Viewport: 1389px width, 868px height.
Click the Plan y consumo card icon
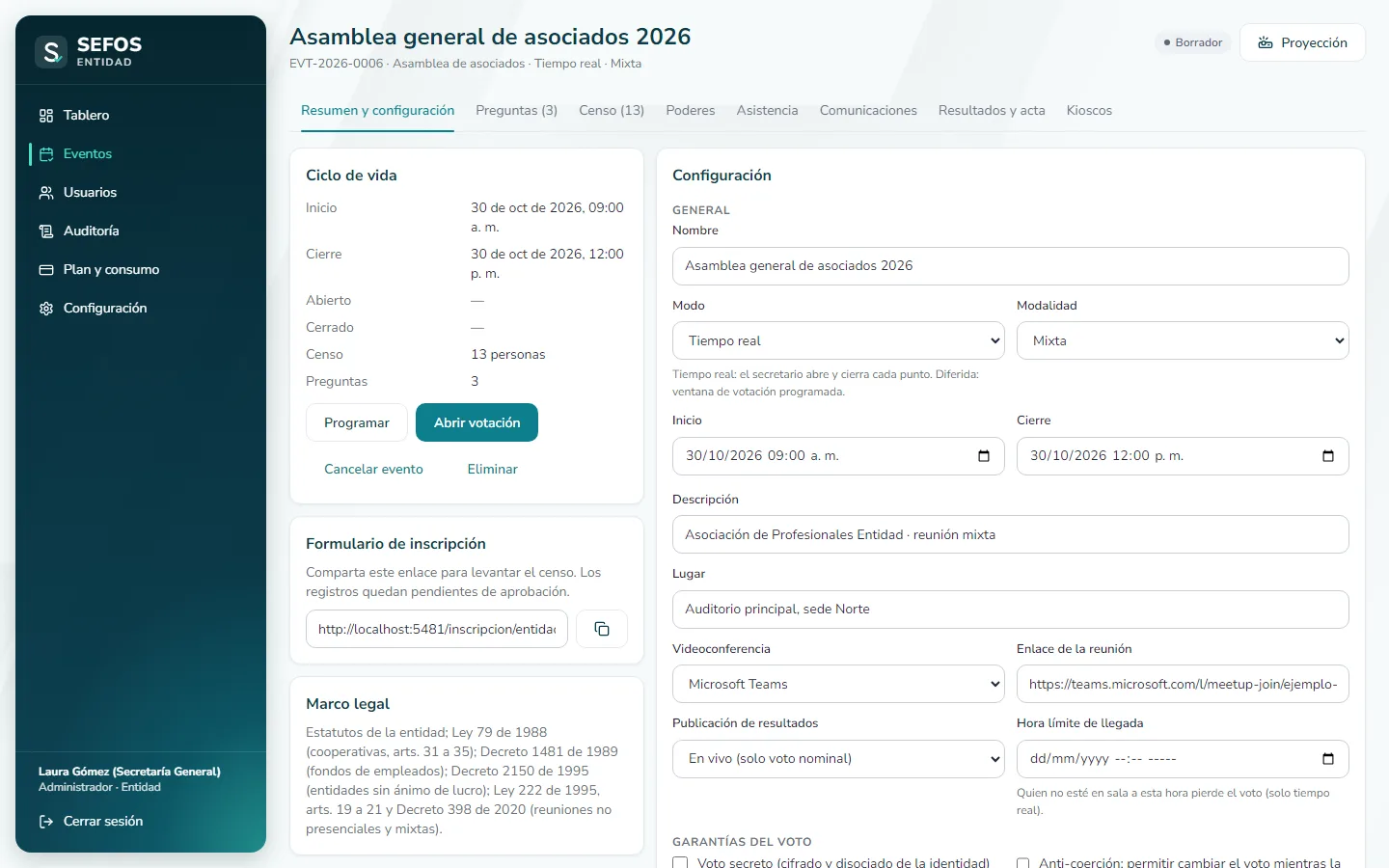click(46, 270)
